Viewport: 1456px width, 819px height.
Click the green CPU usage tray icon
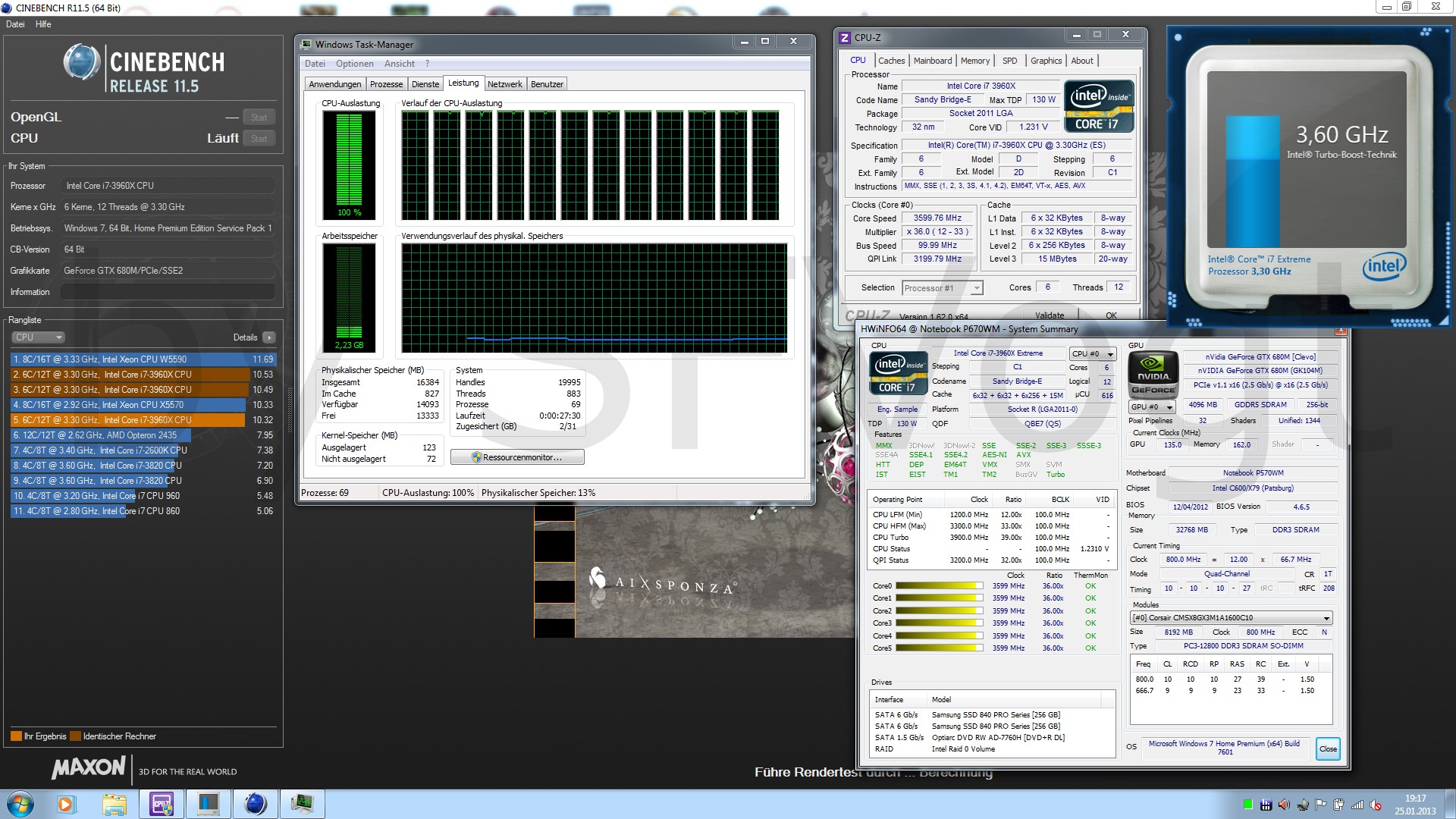(x=1247, y=805)
